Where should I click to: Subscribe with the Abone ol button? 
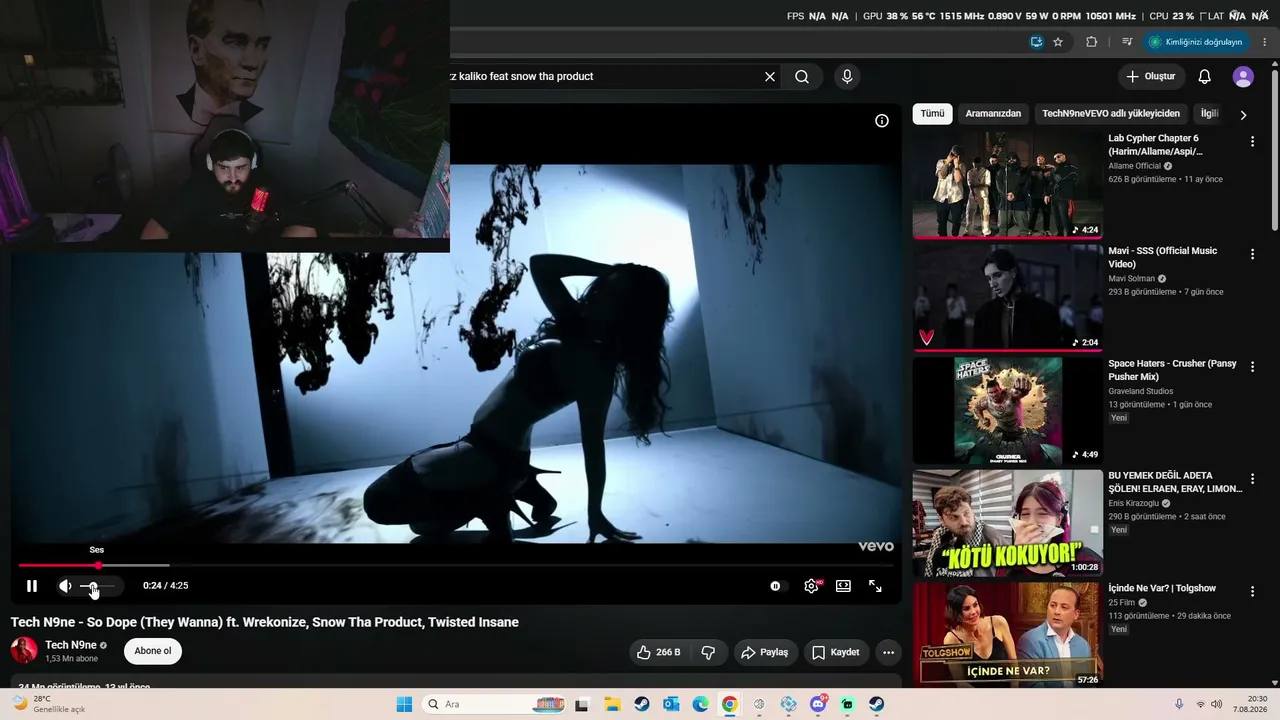coord(153,651)
